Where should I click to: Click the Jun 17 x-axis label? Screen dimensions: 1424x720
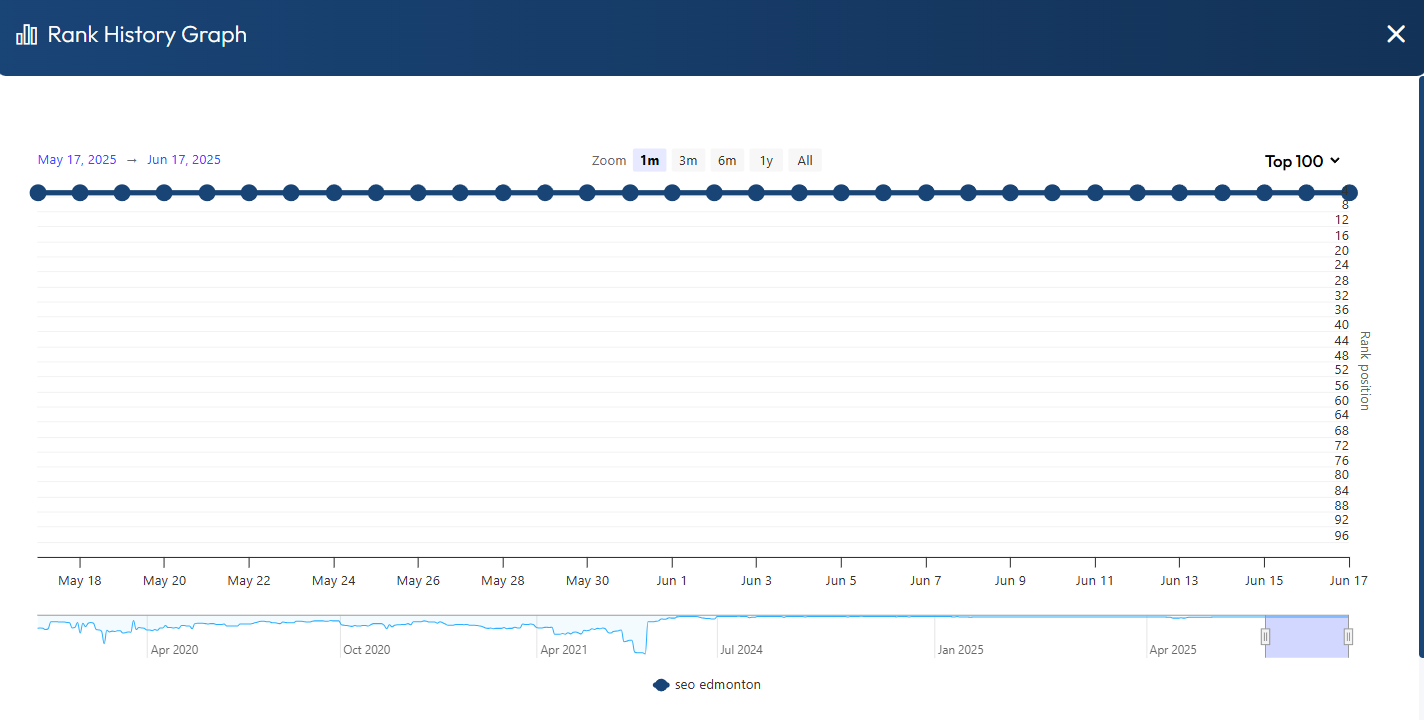1348,581
